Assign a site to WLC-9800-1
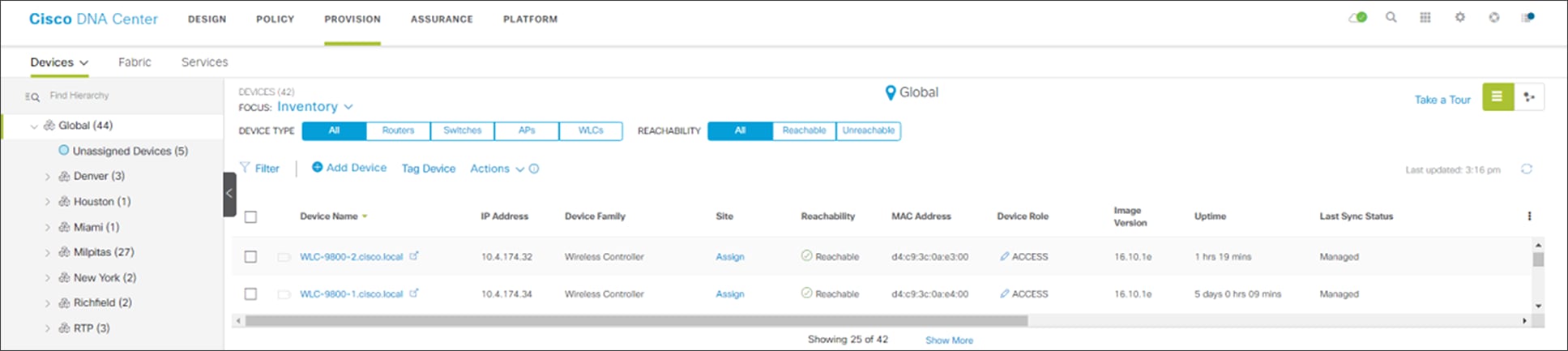The height and width of the screenshot is (351, 1568). [x=729, y=294]
